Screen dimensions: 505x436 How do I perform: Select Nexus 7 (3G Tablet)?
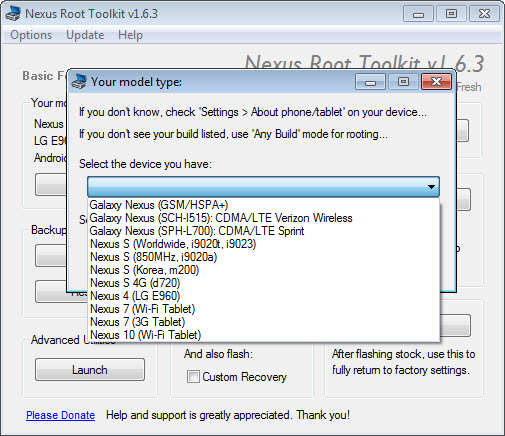(x=263, y=322)
